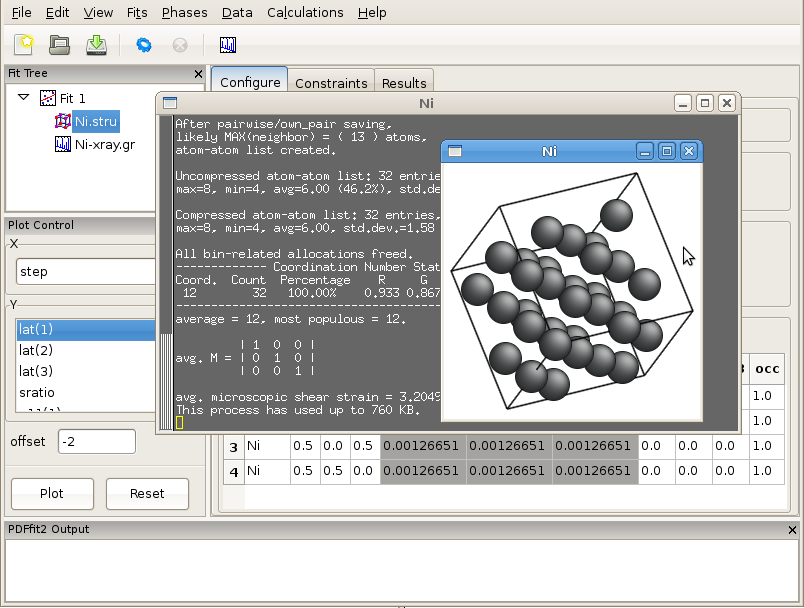This screenshot has width=804, height=608.
Task: Click the Ni element cell in row 3
Action: pyautogui.click(x=267, y=447)
